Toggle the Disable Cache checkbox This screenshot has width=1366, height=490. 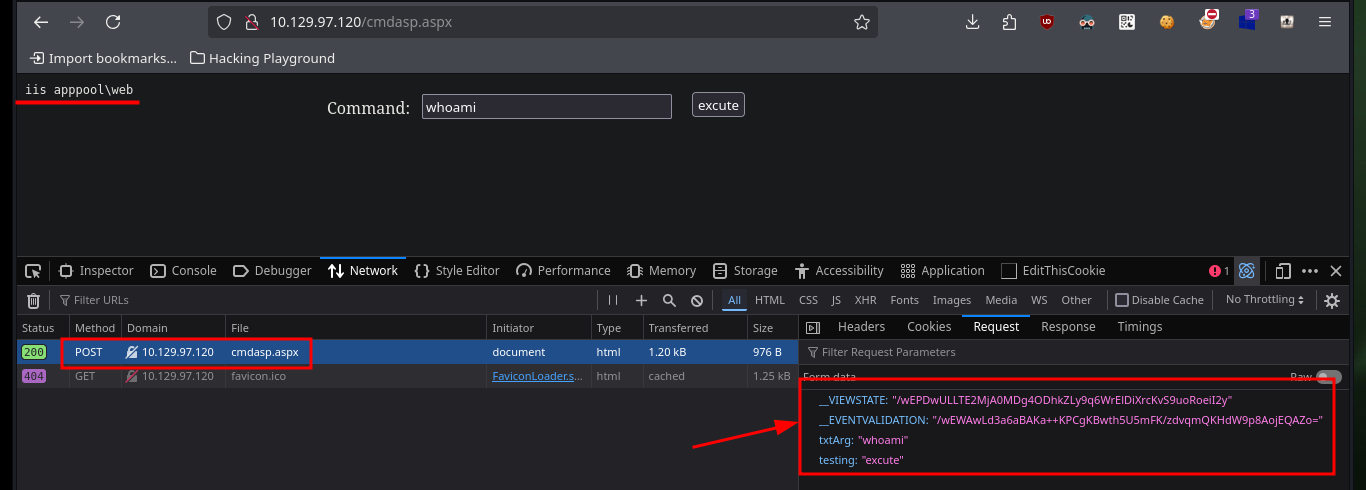coord(1122,300)
